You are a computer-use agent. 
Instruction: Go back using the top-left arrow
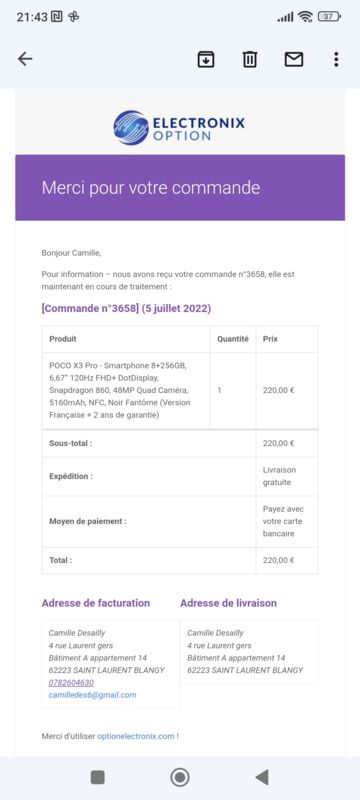coord(25,59)
